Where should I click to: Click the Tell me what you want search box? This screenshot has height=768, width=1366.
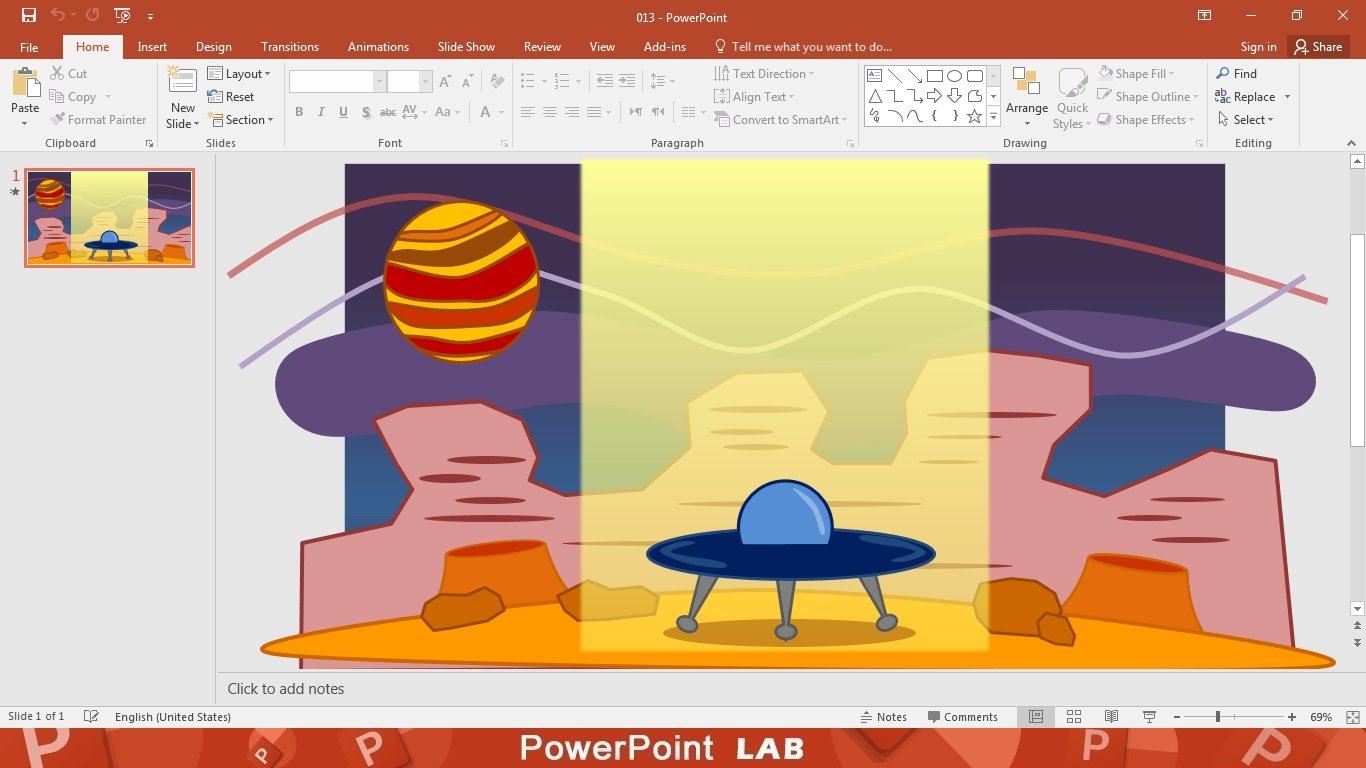click(x=803, y=47)
